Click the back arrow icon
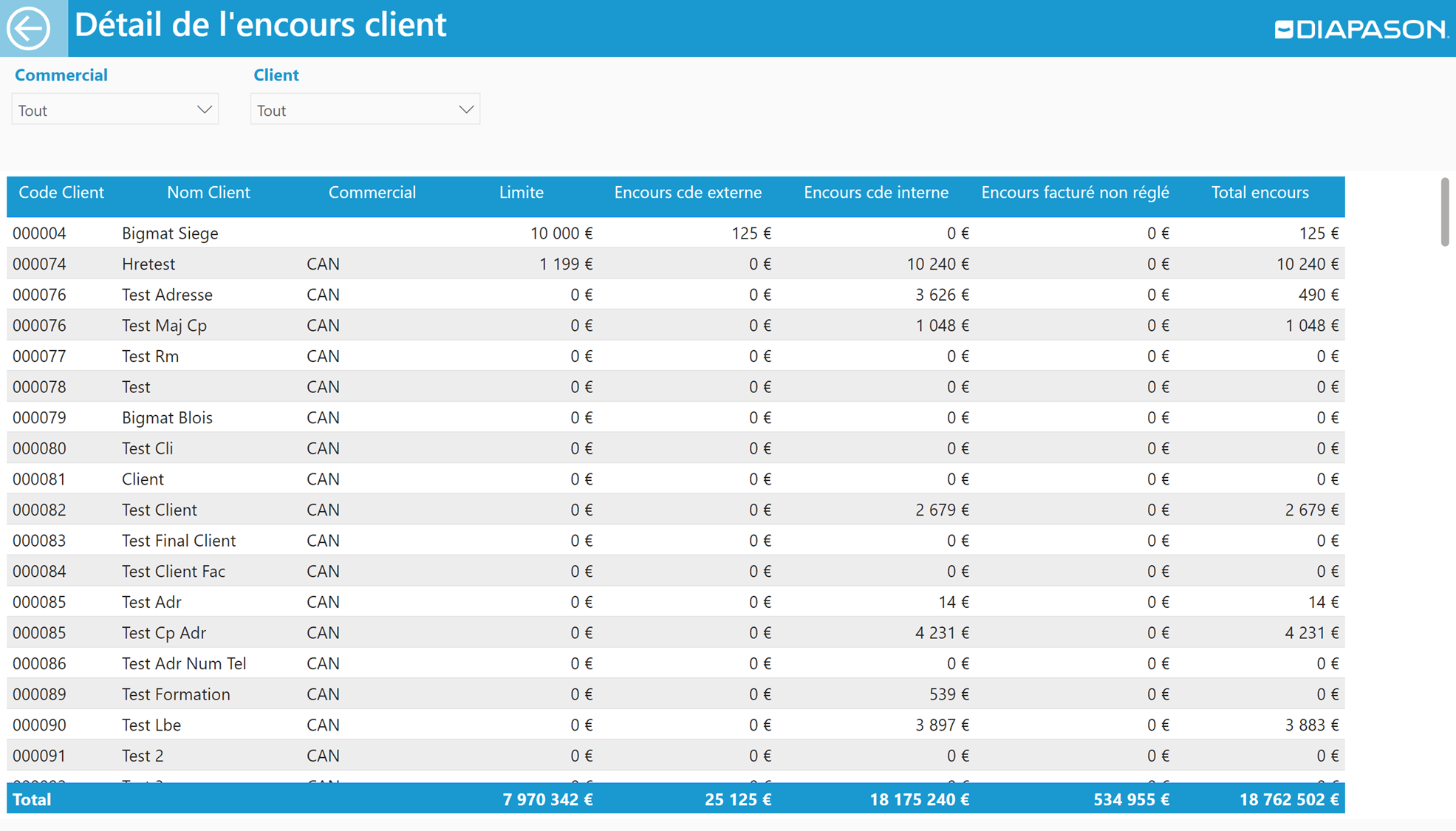1456x831 pixels. [30, 28]
